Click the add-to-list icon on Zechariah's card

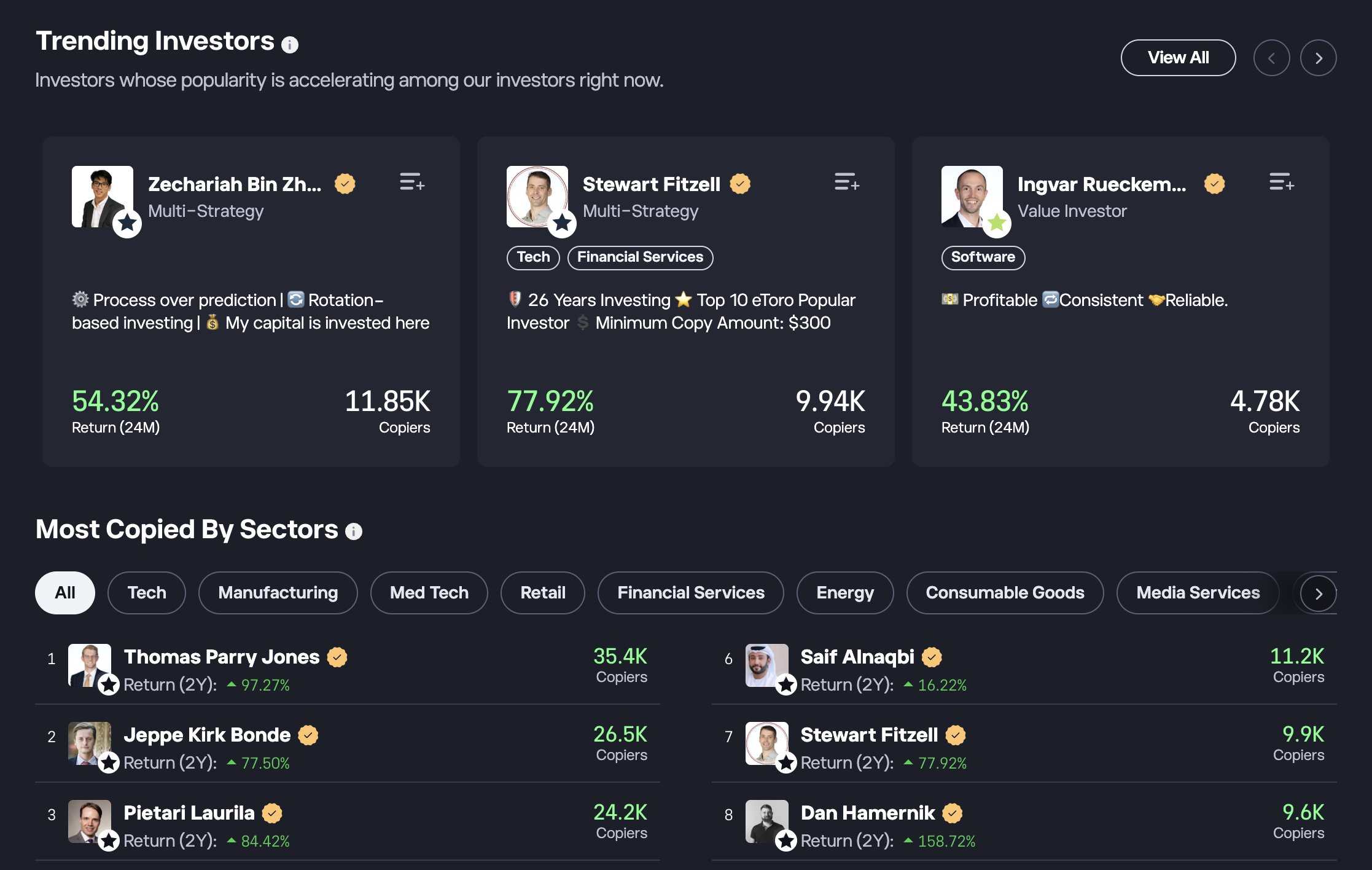411,183
